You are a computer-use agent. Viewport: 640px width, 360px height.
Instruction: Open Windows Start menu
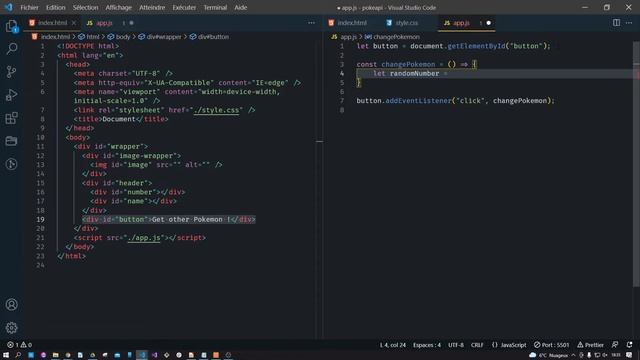coord(6,355)
